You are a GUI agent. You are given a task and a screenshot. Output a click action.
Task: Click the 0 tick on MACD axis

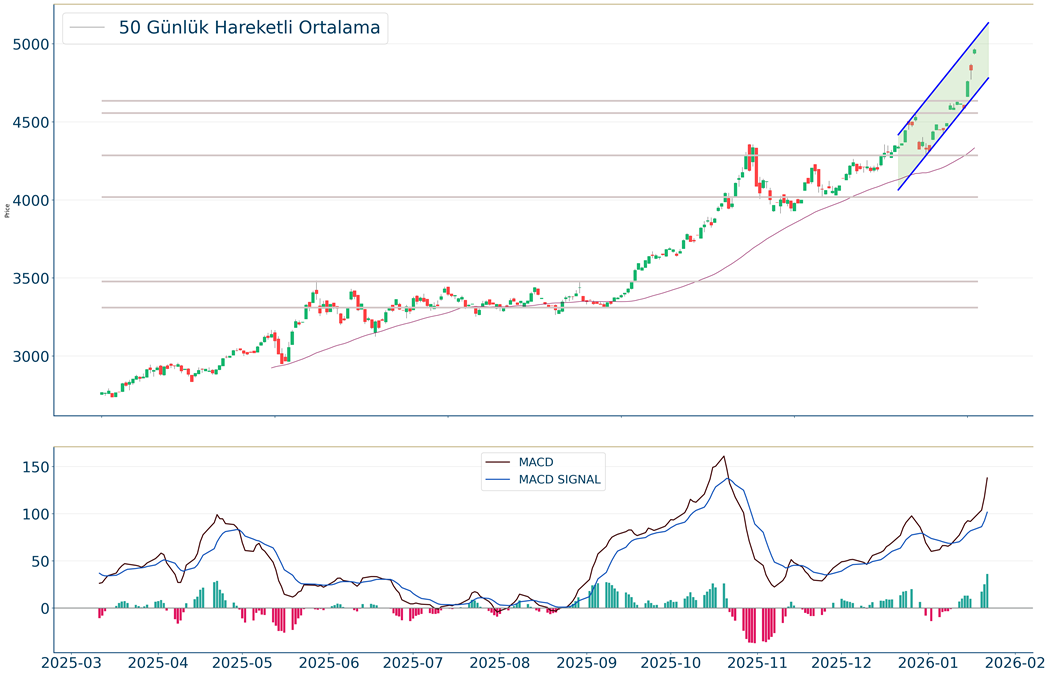point(42,608)
